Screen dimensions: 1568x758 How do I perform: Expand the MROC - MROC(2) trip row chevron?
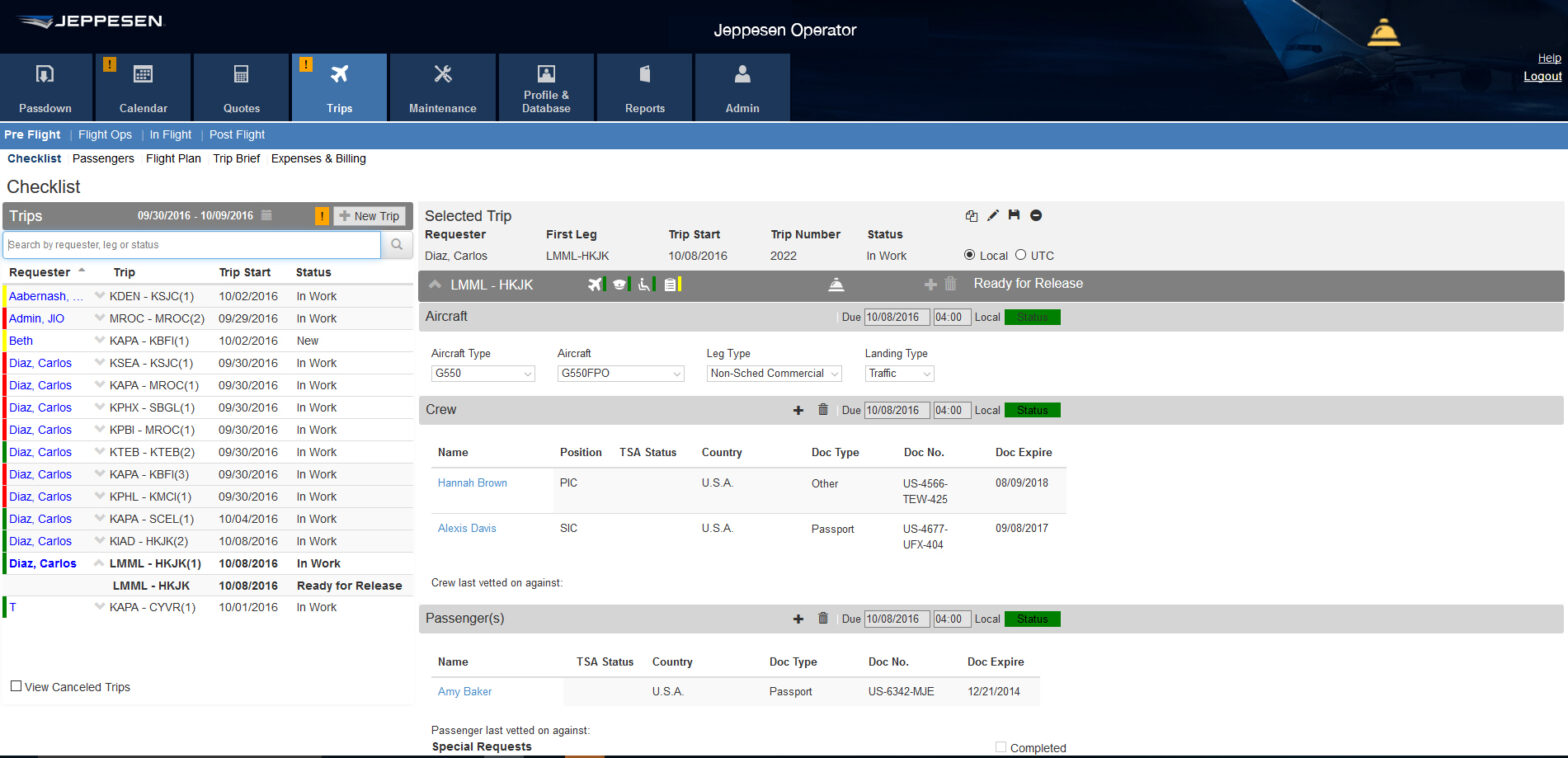[x=99, y=318]
